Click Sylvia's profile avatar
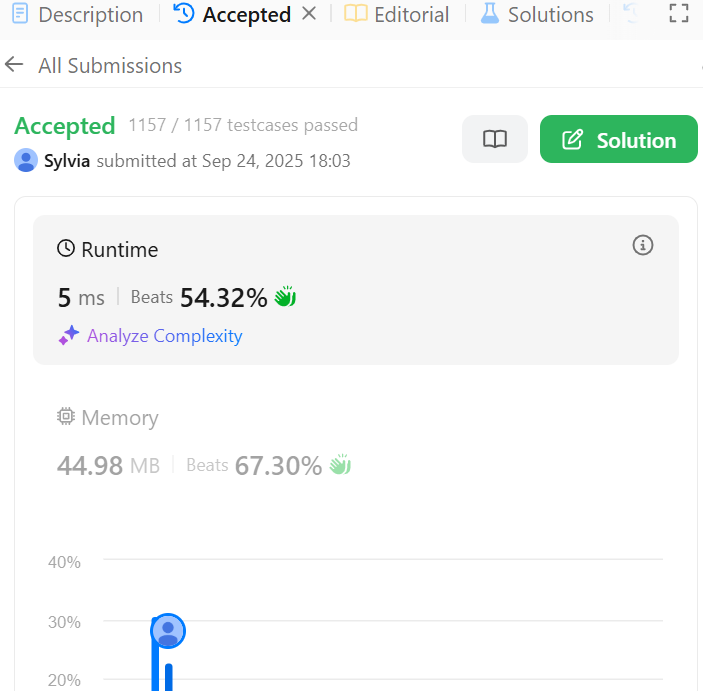 click(26, 161)
